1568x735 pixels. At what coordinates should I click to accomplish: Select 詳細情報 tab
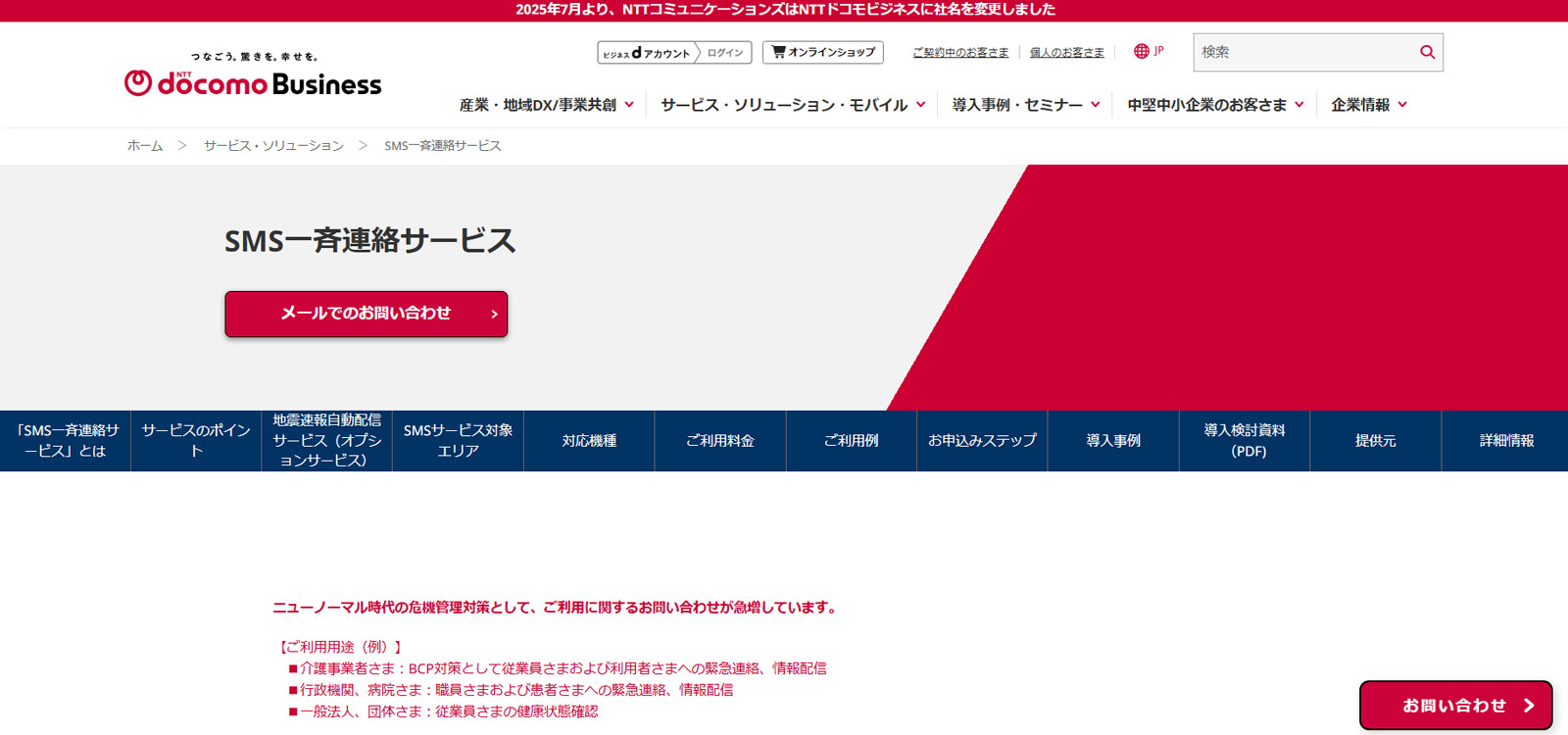tap(1506, 441)
